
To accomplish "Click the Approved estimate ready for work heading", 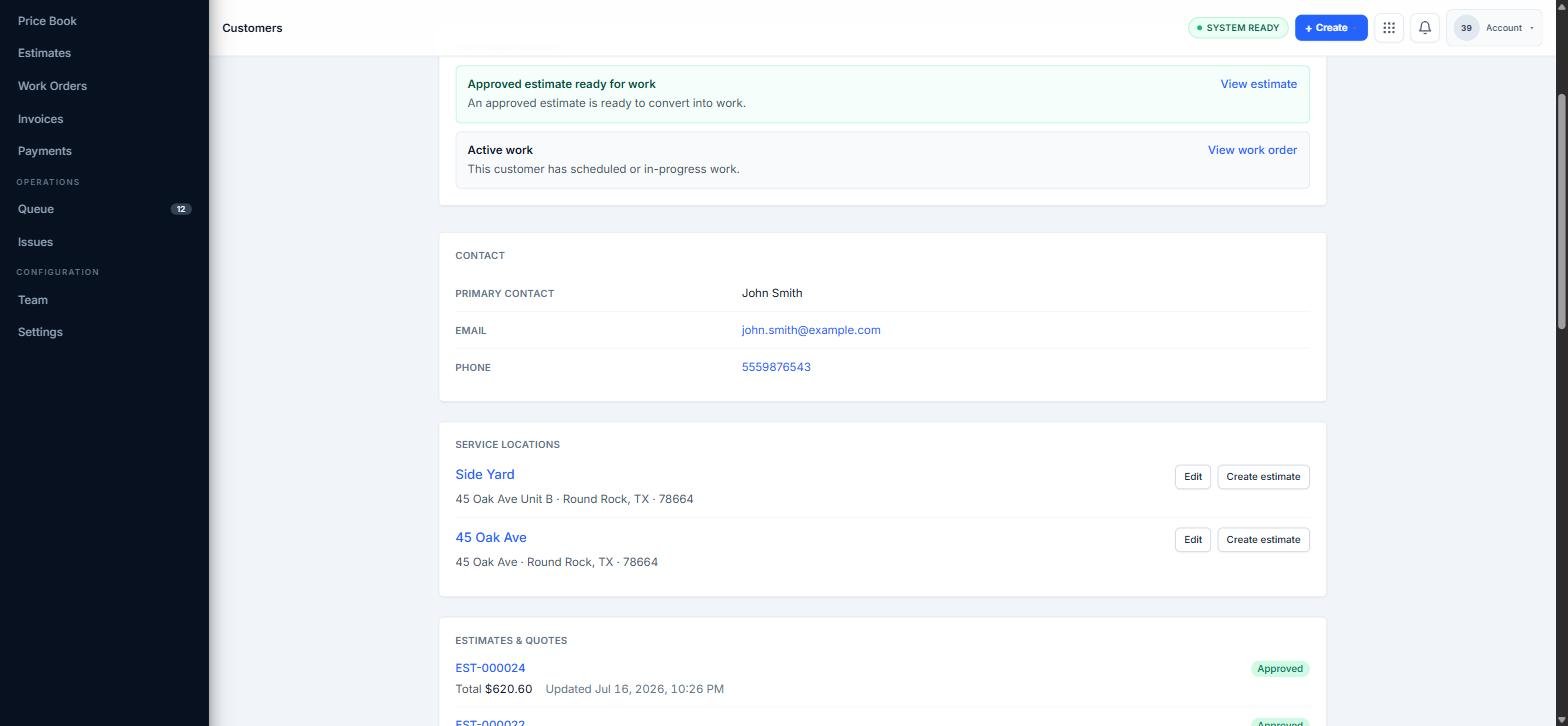I will pyautogui.click(x=562, y=84).
